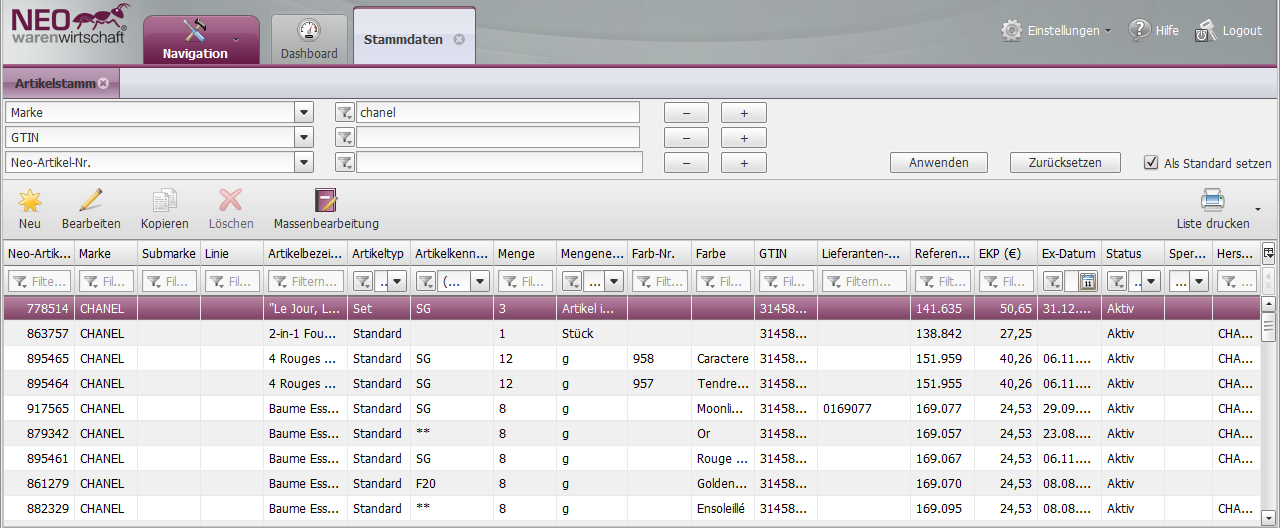Add filter row with plus beside Neo-Artikel-Nr.
Screen dimensions: 1280x528
pyautogui.click(x=743, y=162)
